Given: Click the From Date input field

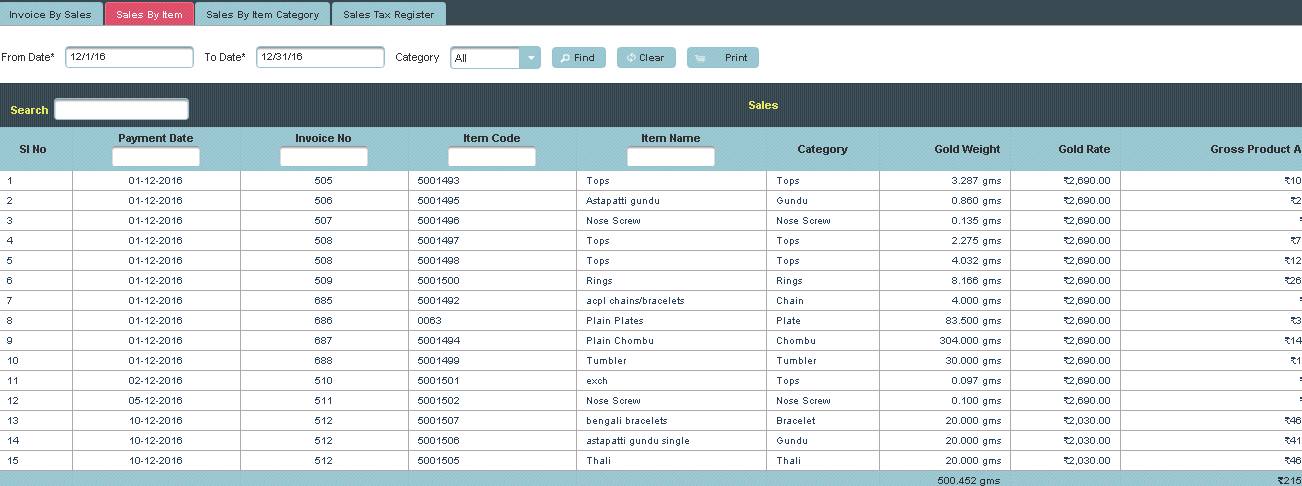Looking at the screenshot, I should point(129,58).
